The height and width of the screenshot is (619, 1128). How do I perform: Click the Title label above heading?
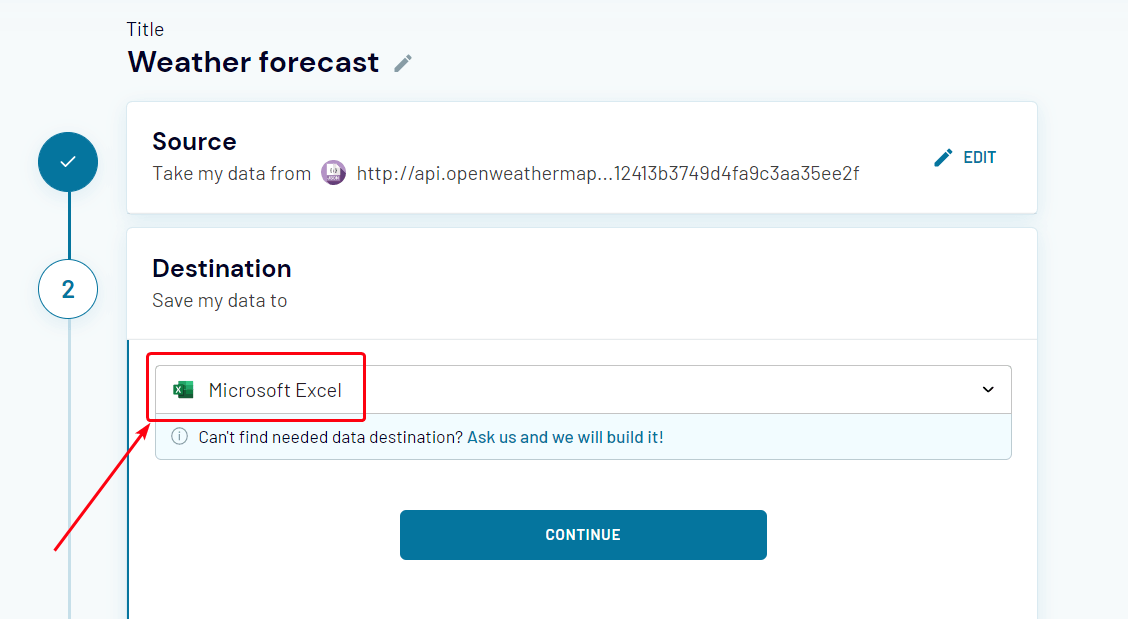[x=145, y=30]
